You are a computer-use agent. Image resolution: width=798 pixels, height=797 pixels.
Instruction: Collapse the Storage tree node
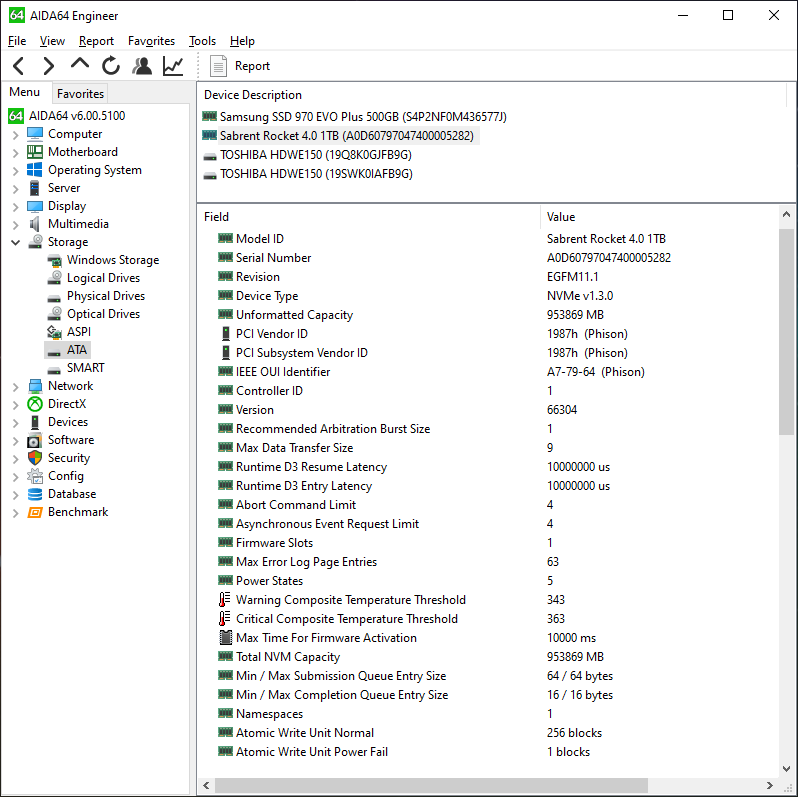pos(15,242)
